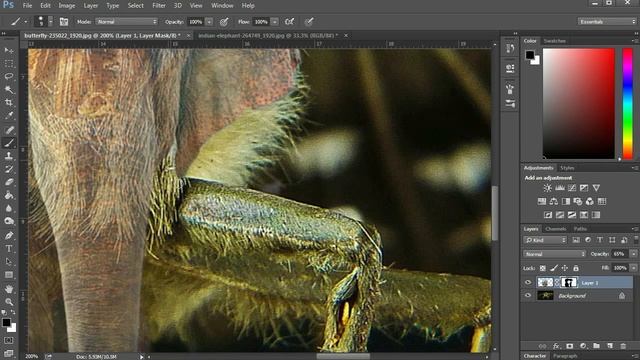Open the Layer menu

click(91, 6)
